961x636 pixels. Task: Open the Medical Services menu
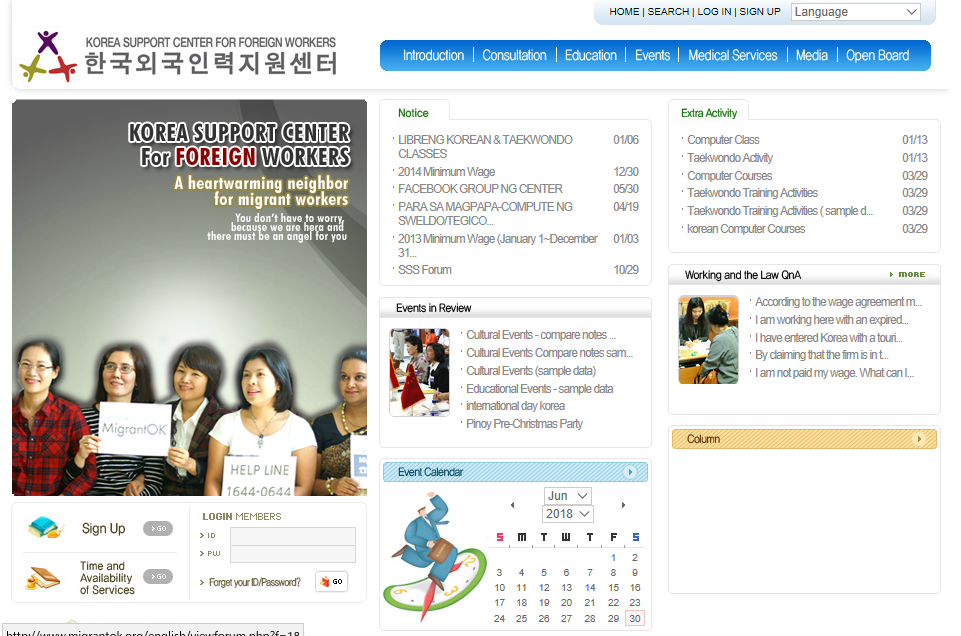(732, 56)
